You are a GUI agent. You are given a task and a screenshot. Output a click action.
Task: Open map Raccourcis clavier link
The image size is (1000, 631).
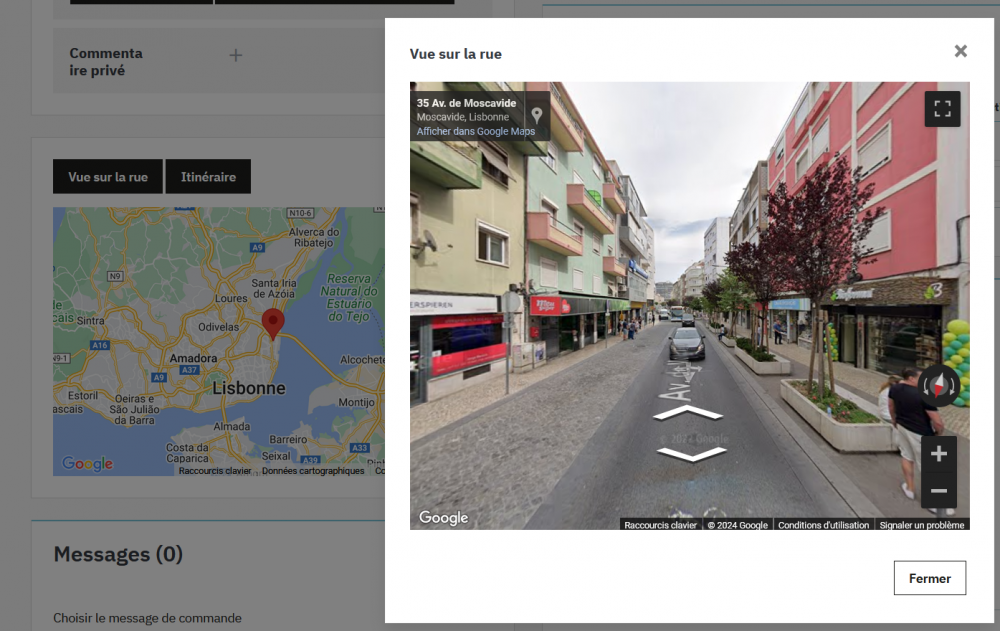point(215,471)
